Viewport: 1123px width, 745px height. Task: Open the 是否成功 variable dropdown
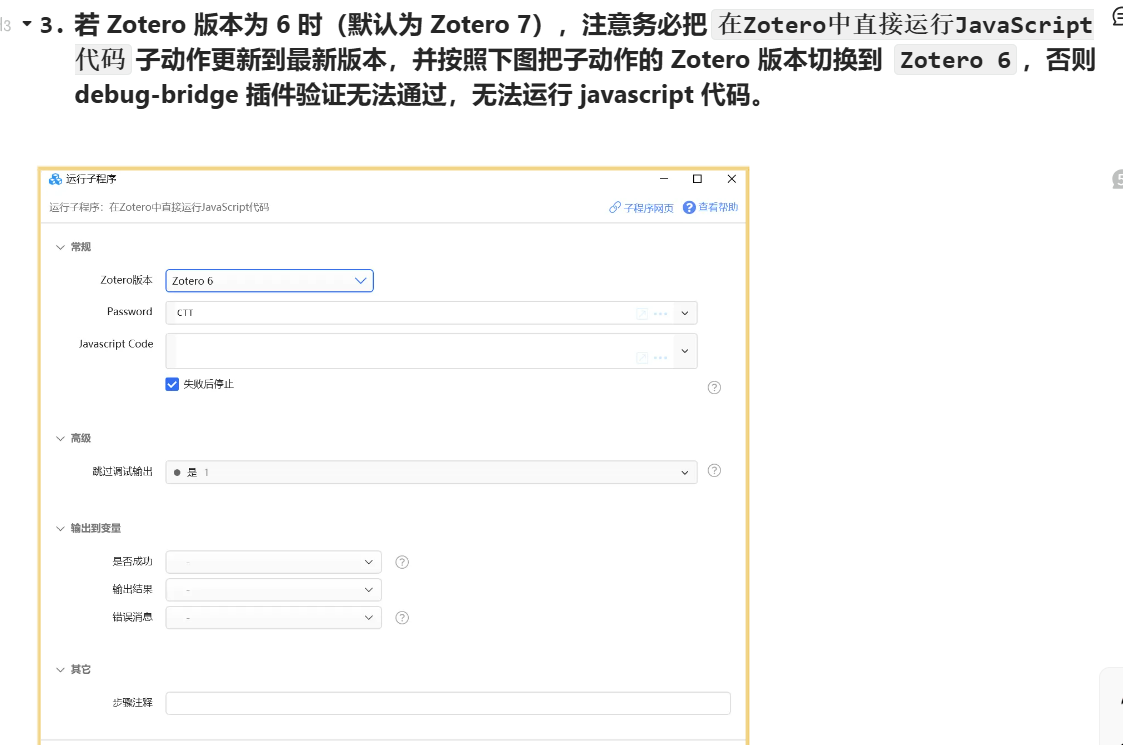click(x=274, y=562)
